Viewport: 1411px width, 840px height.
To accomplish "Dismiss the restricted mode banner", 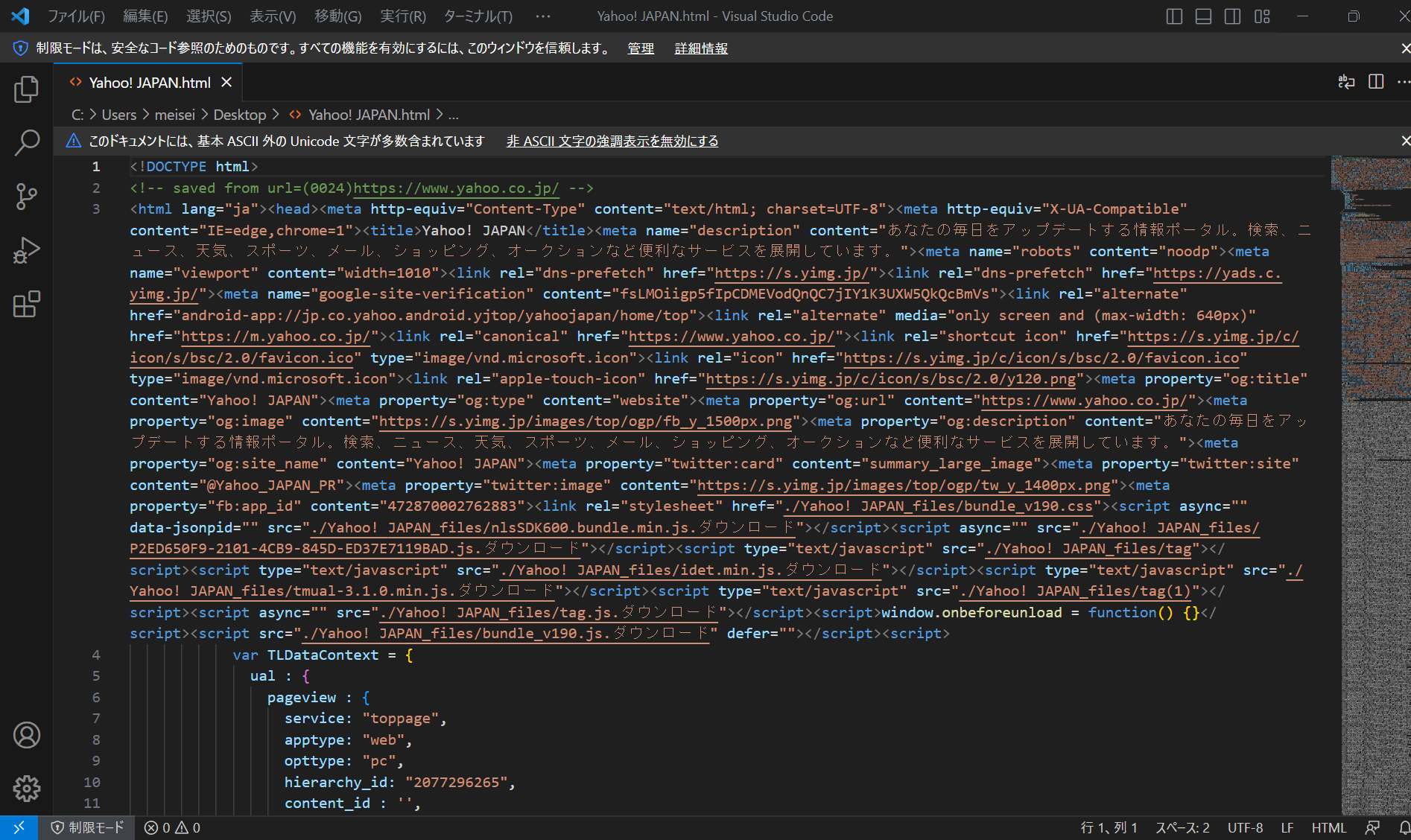I will (1404, 48).
